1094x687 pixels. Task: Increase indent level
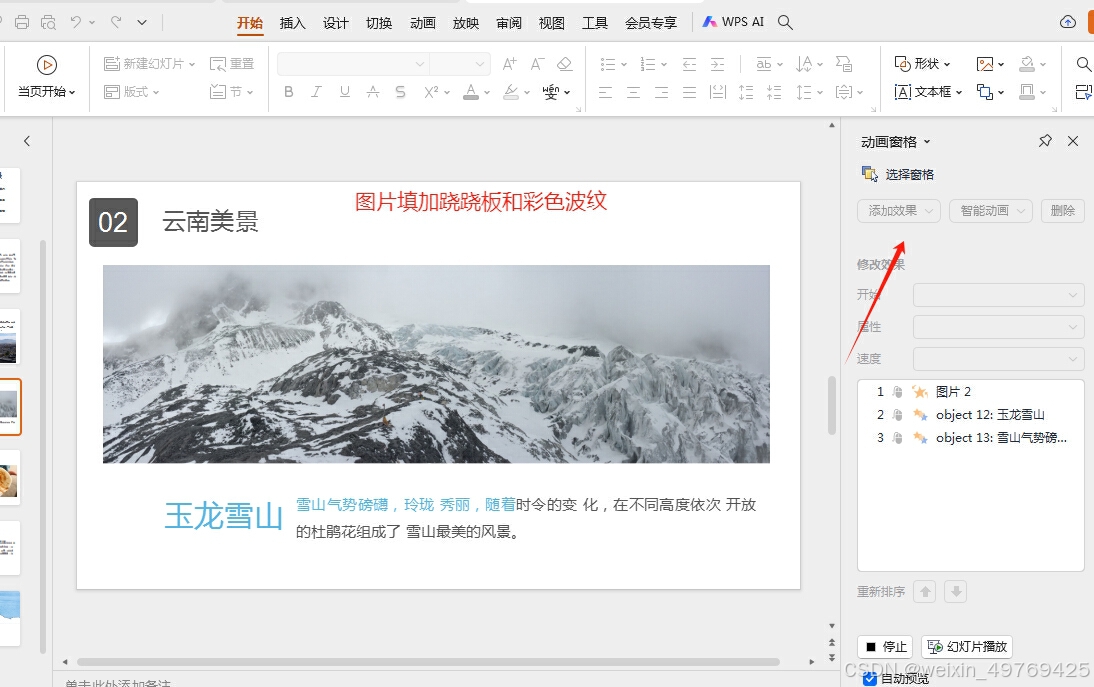click(x=717, y=64)
